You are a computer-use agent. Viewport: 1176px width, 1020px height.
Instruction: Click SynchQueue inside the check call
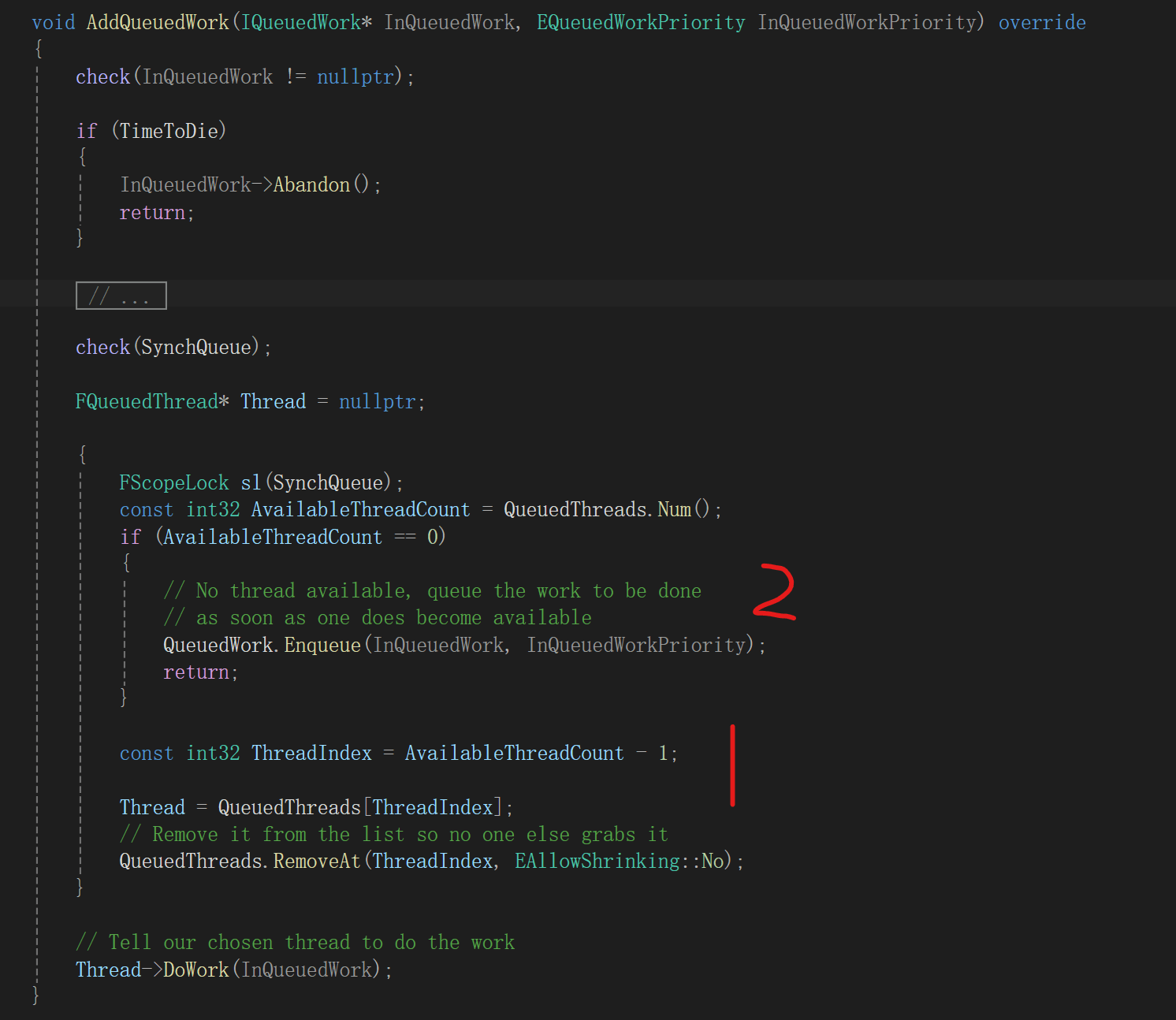pyautogui.click(x=195, y=348)
